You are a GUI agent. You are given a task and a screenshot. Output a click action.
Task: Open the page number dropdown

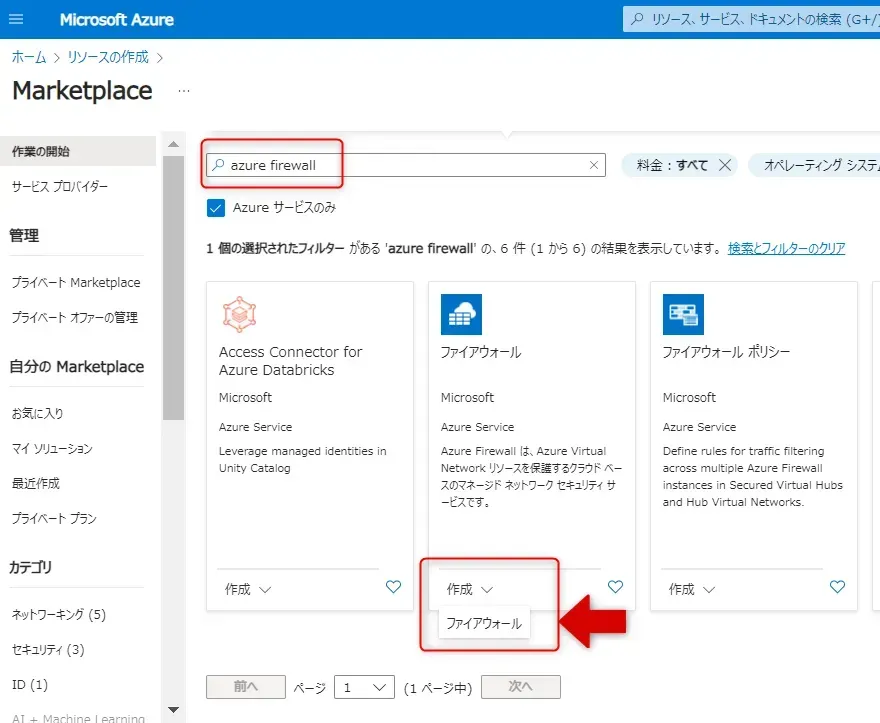tap(364, 688)
